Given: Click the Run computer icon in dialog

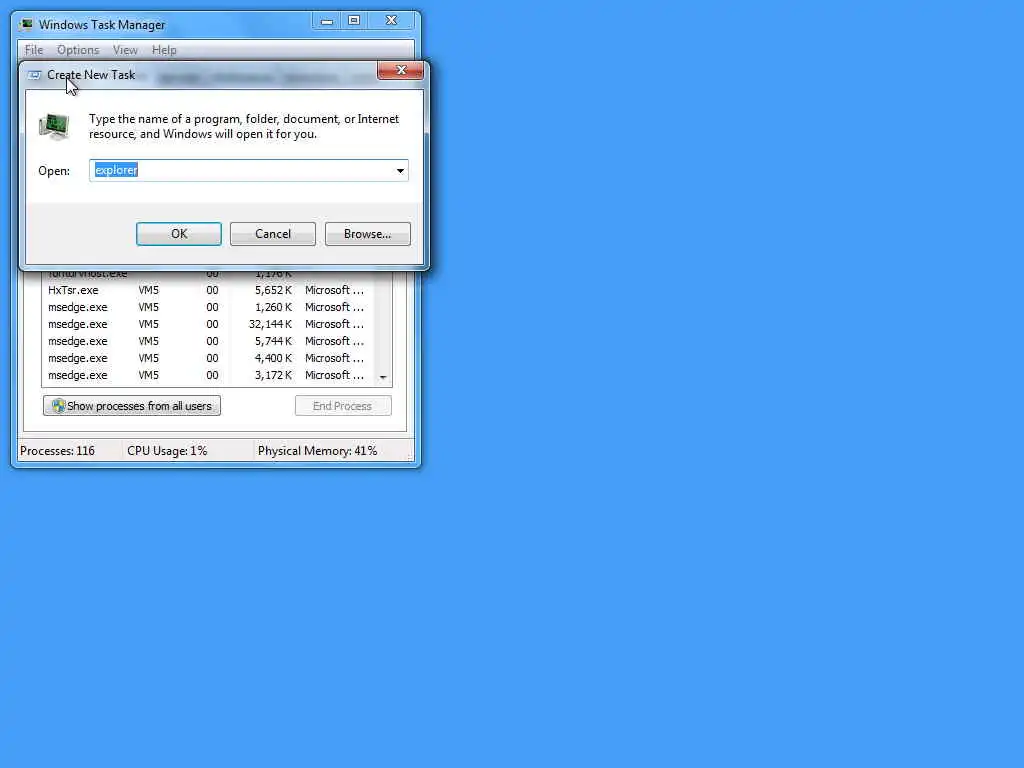Looking at the screenshot, I should pos(54,126).
